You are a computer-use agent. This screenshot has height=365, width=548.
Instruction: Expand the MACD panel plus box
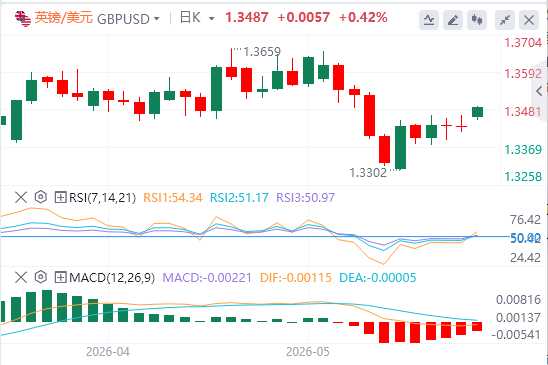pos(60,278)
